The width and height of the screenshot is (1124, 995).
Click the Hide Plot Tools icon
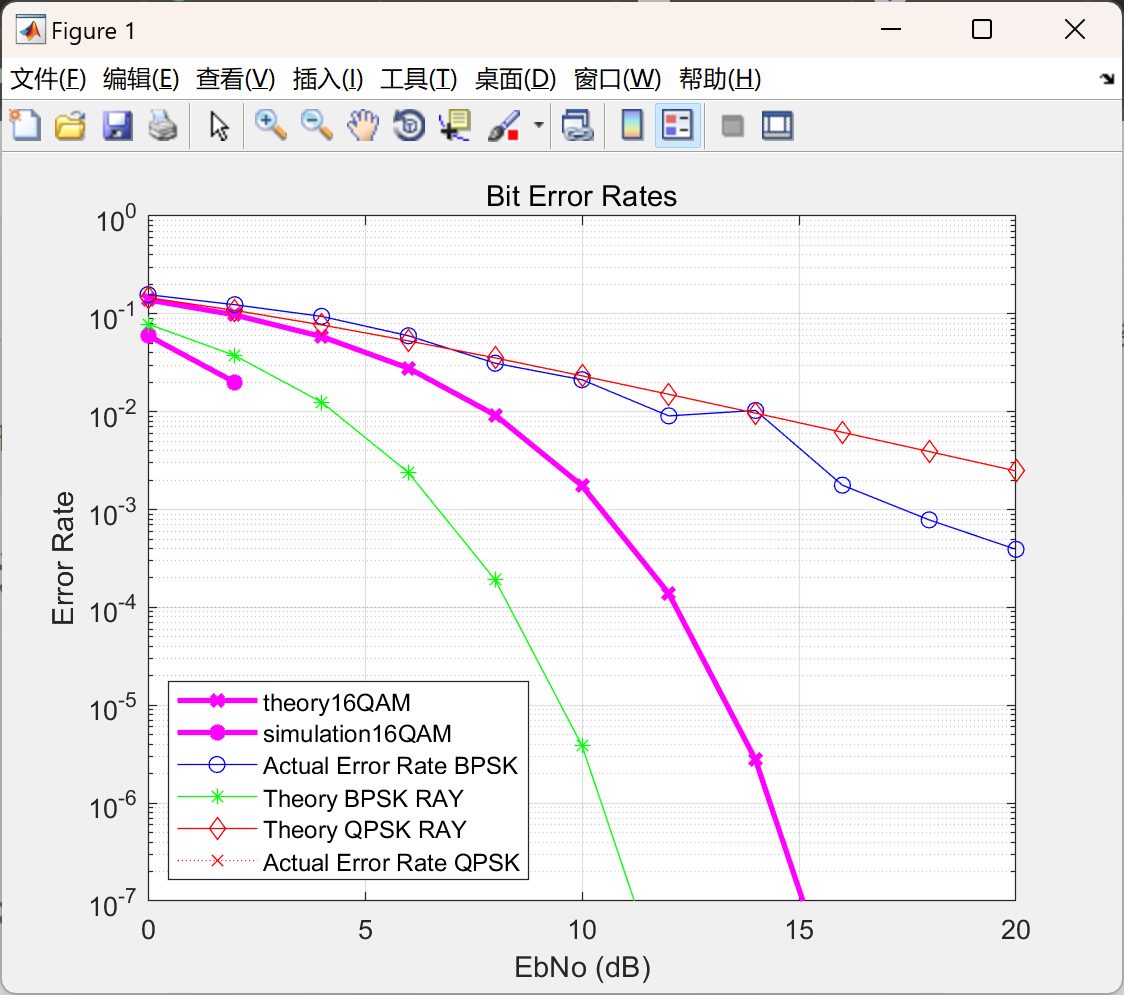click(732, 127)
